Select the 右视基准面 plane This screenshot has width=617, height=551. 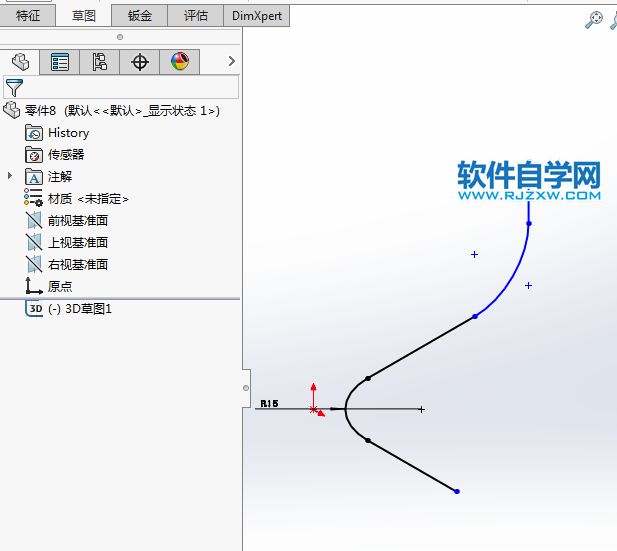click(x=78, y=264)
